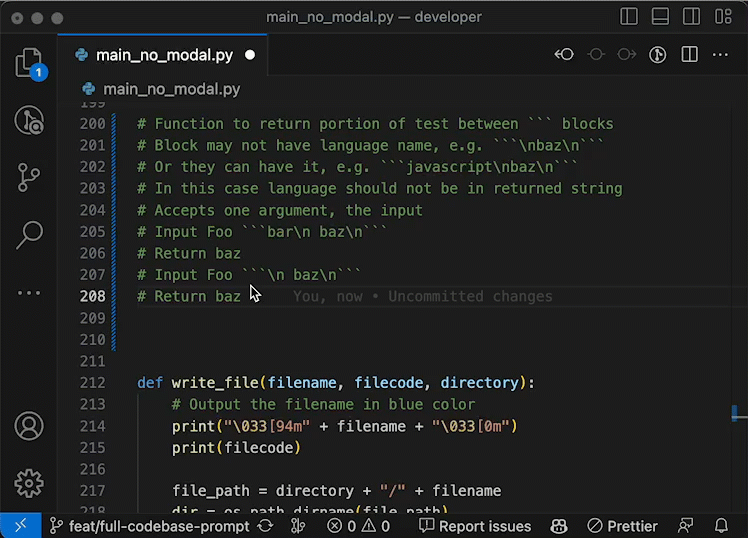748x538 pixels.
Task: Click the 'file_path = directory' line
Action: [337, 491]
